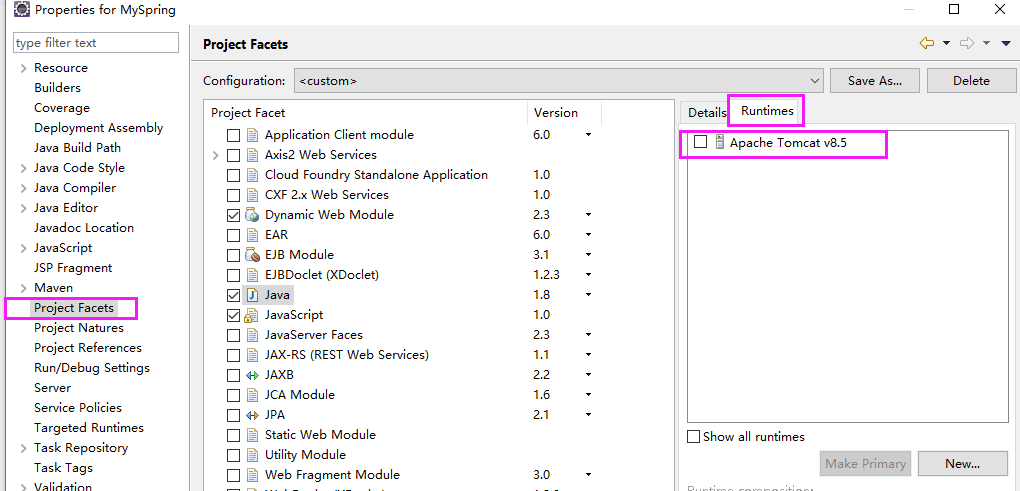Click the EJB Module facet icon
The height and width of the screenshot is (491, 1020).
pyautogui.click(x=252, y=255)
